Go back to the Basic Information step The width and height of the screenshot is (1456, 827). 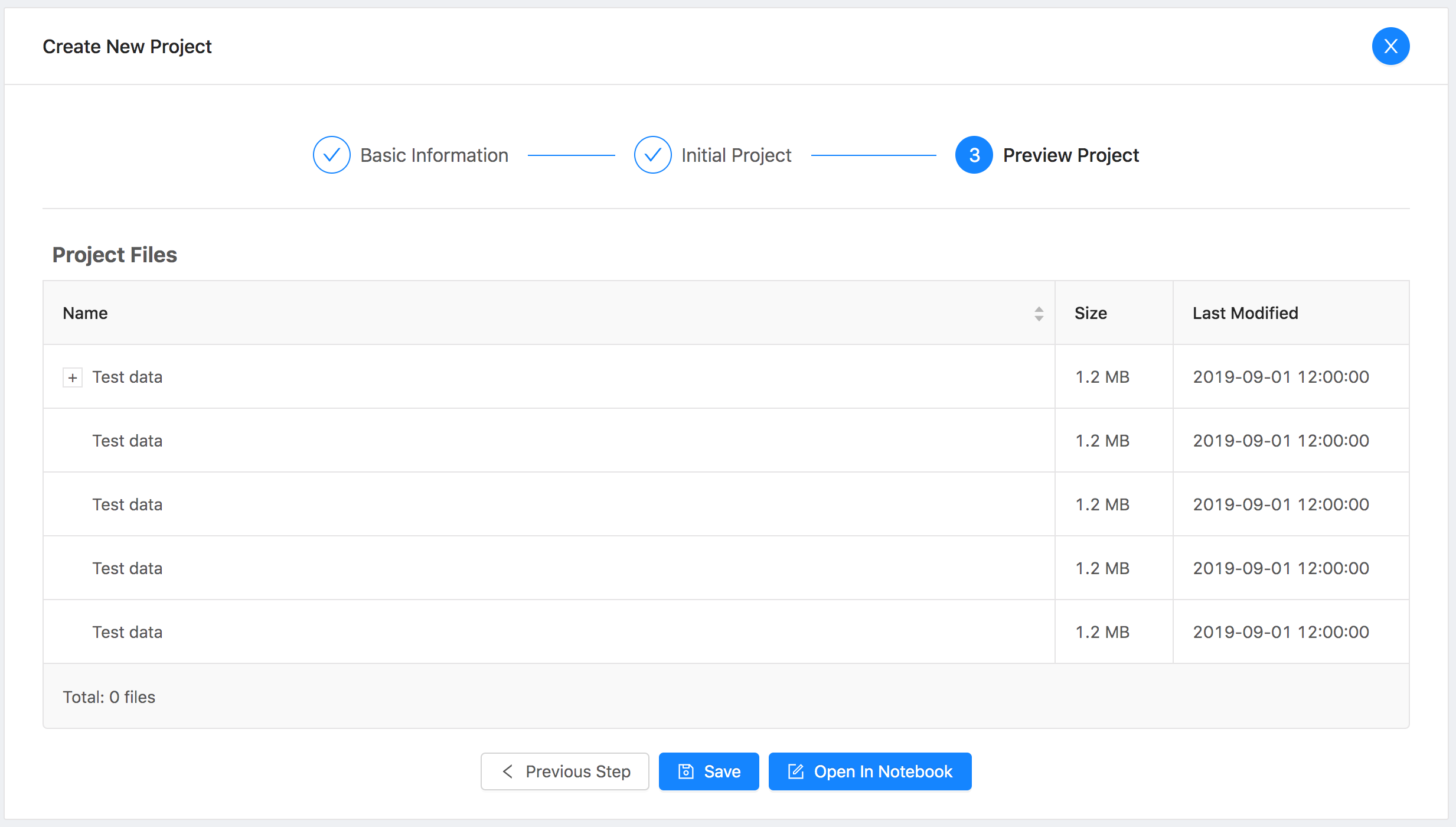pos(434,155)
